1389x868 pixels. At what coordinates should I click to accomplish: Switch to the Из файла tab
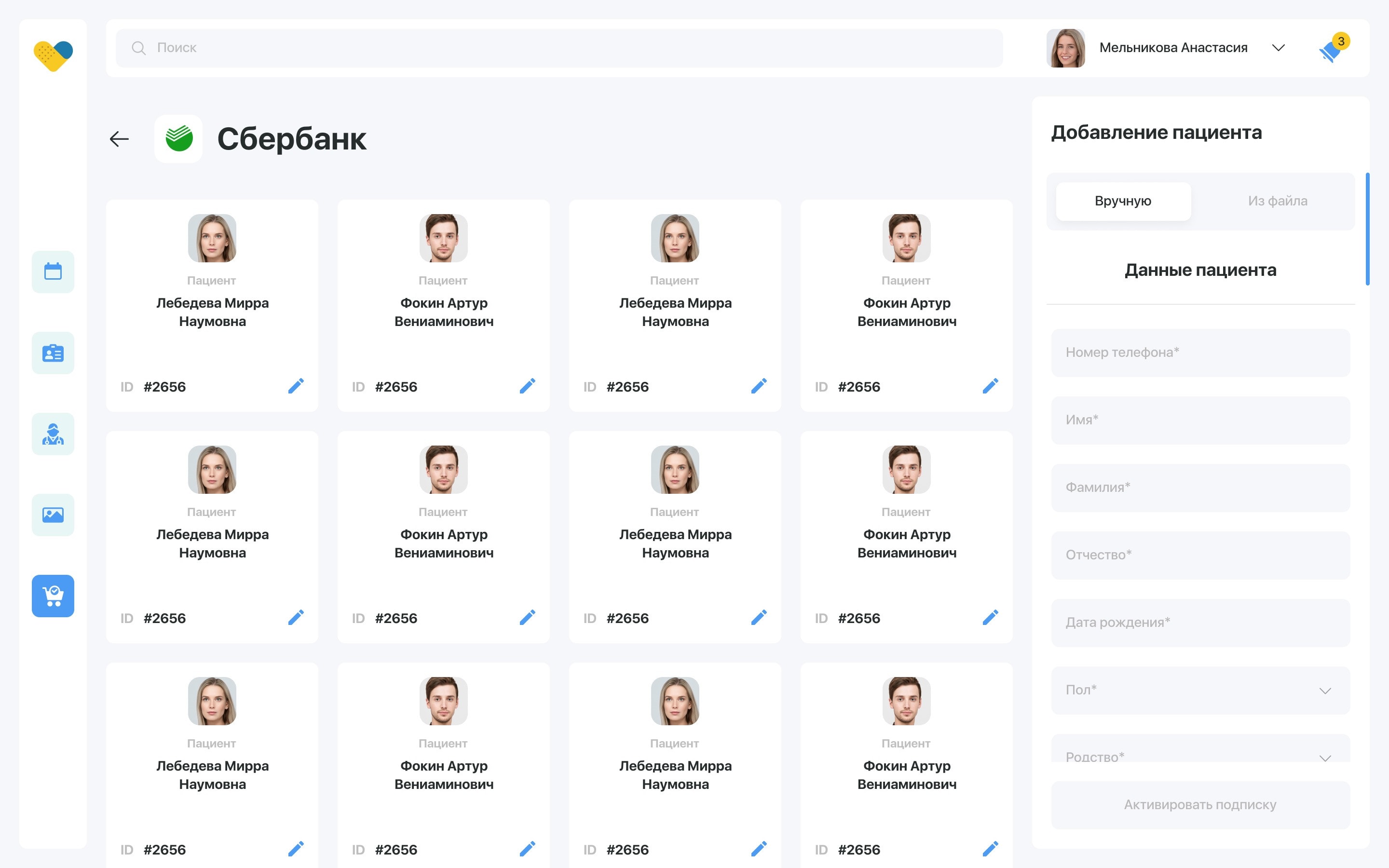1278,201
